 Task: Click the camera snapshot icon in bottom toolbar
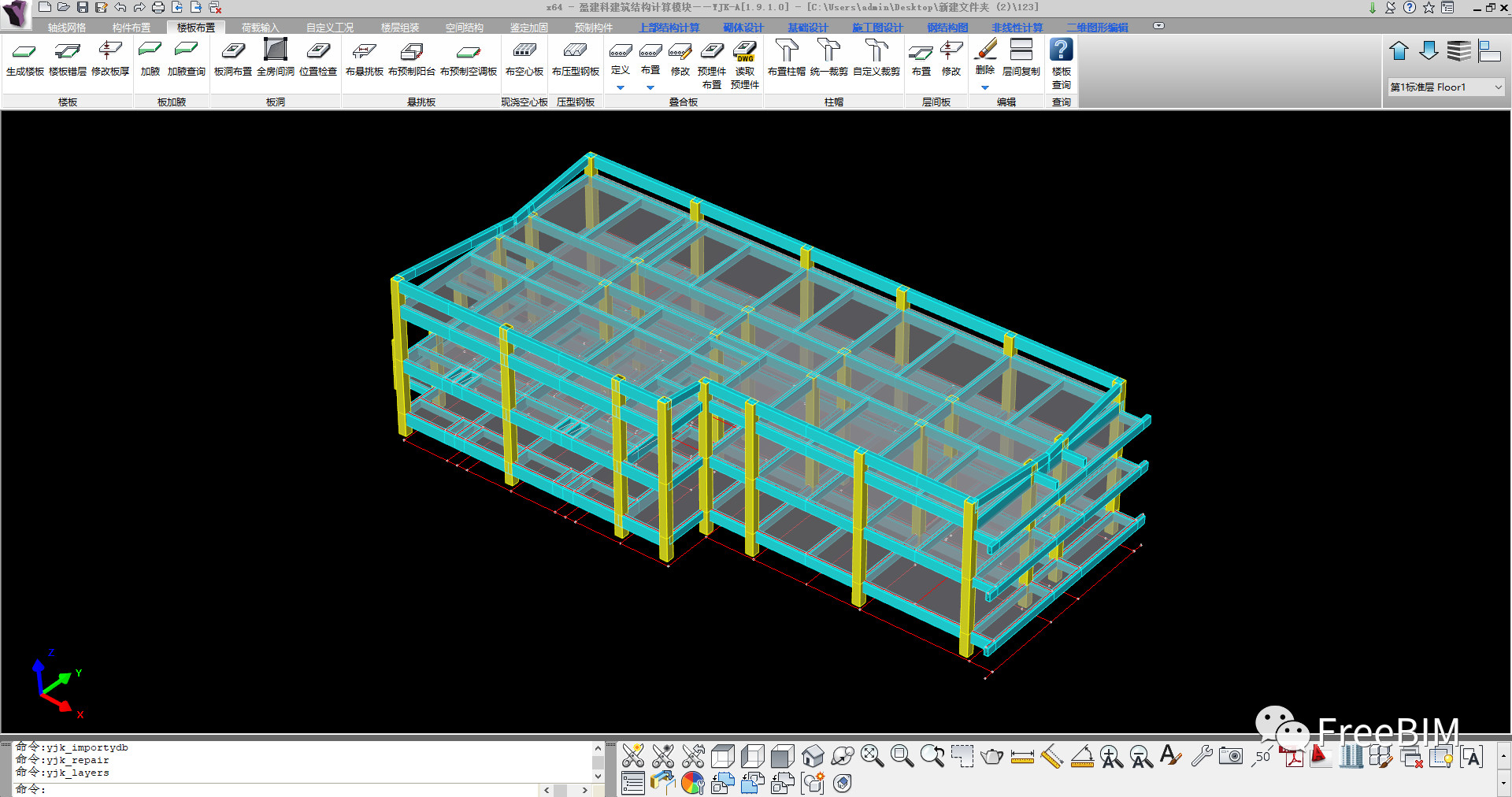coord(1230,757)
